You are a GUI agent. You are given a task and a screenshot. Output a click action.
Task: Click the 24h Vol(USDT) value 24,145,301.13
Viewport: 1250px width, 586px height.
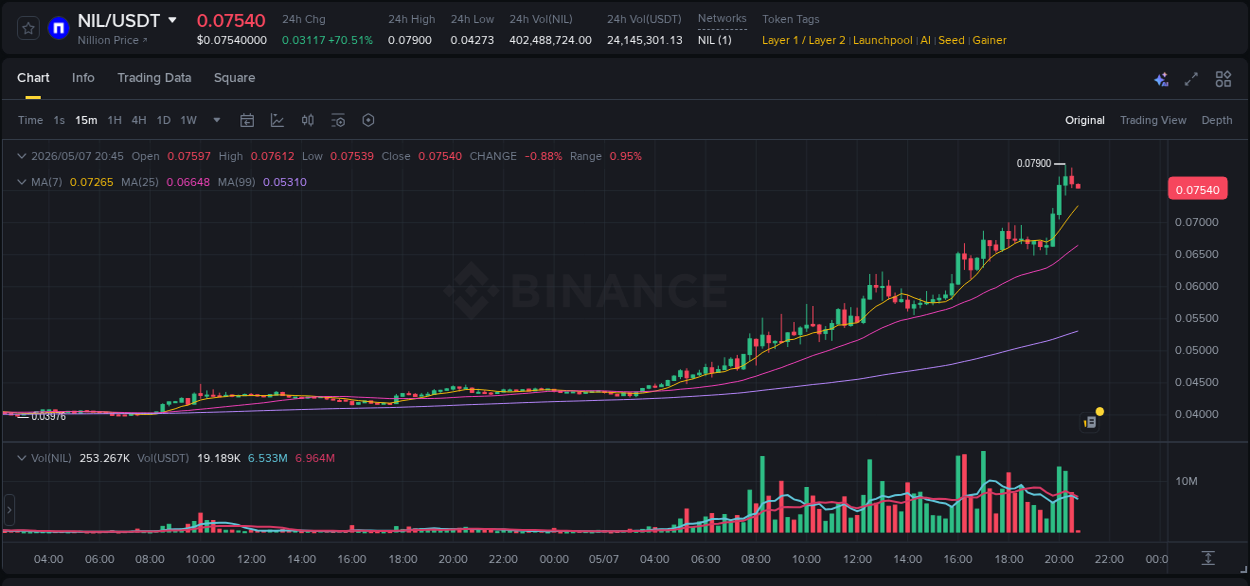point(645,40)
